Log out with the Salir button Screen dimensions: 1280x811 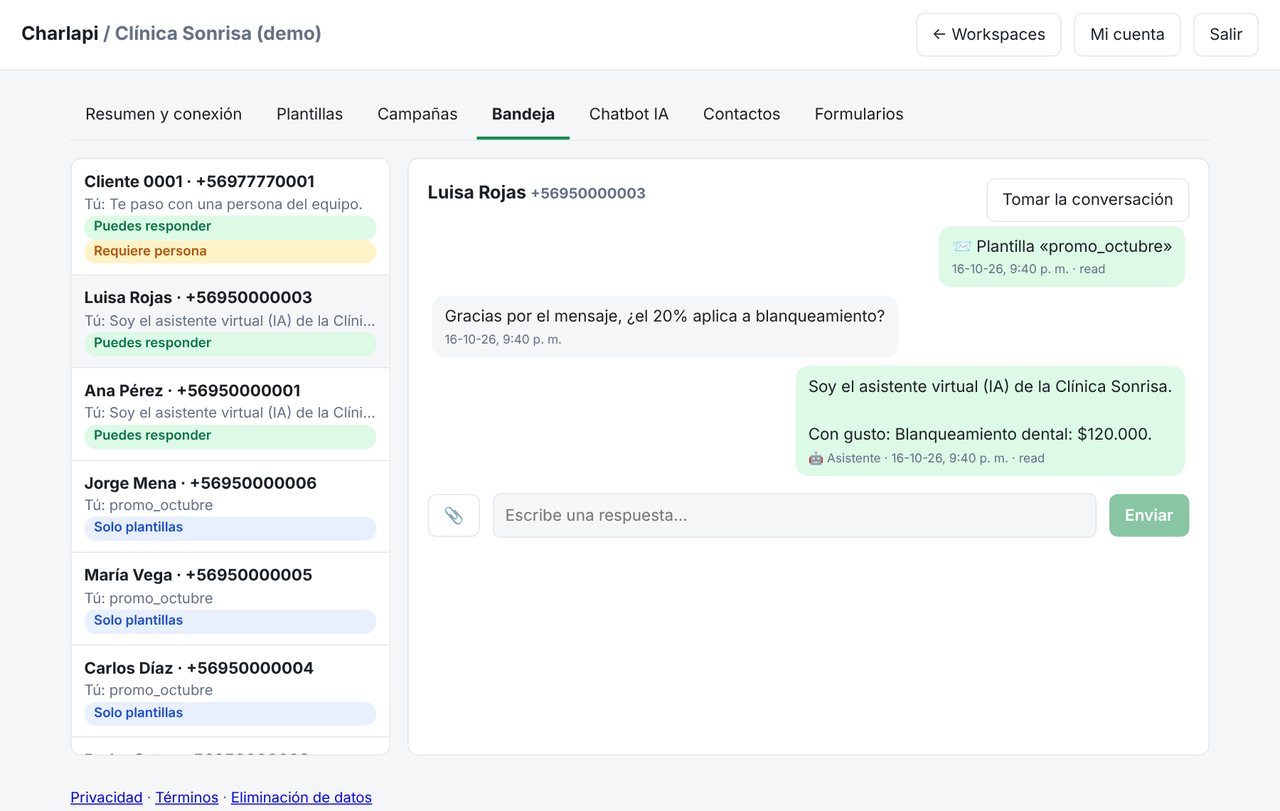coord(1226,34)
